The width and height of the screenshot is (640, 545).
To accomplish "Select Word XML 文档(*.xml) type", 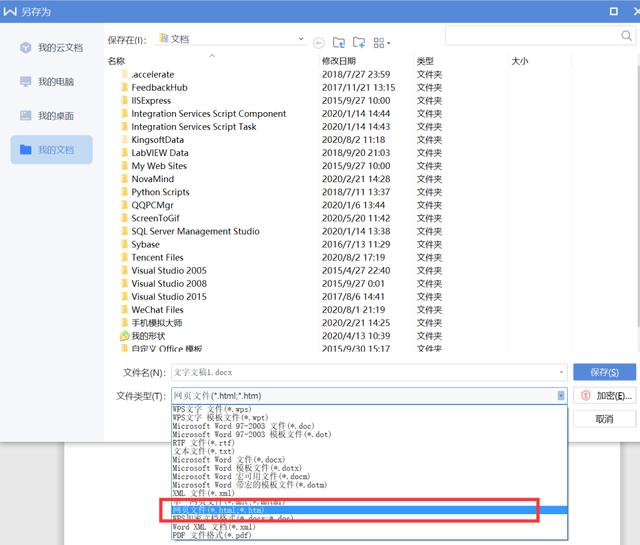I will pyautogui.click(x=369, y=527).
